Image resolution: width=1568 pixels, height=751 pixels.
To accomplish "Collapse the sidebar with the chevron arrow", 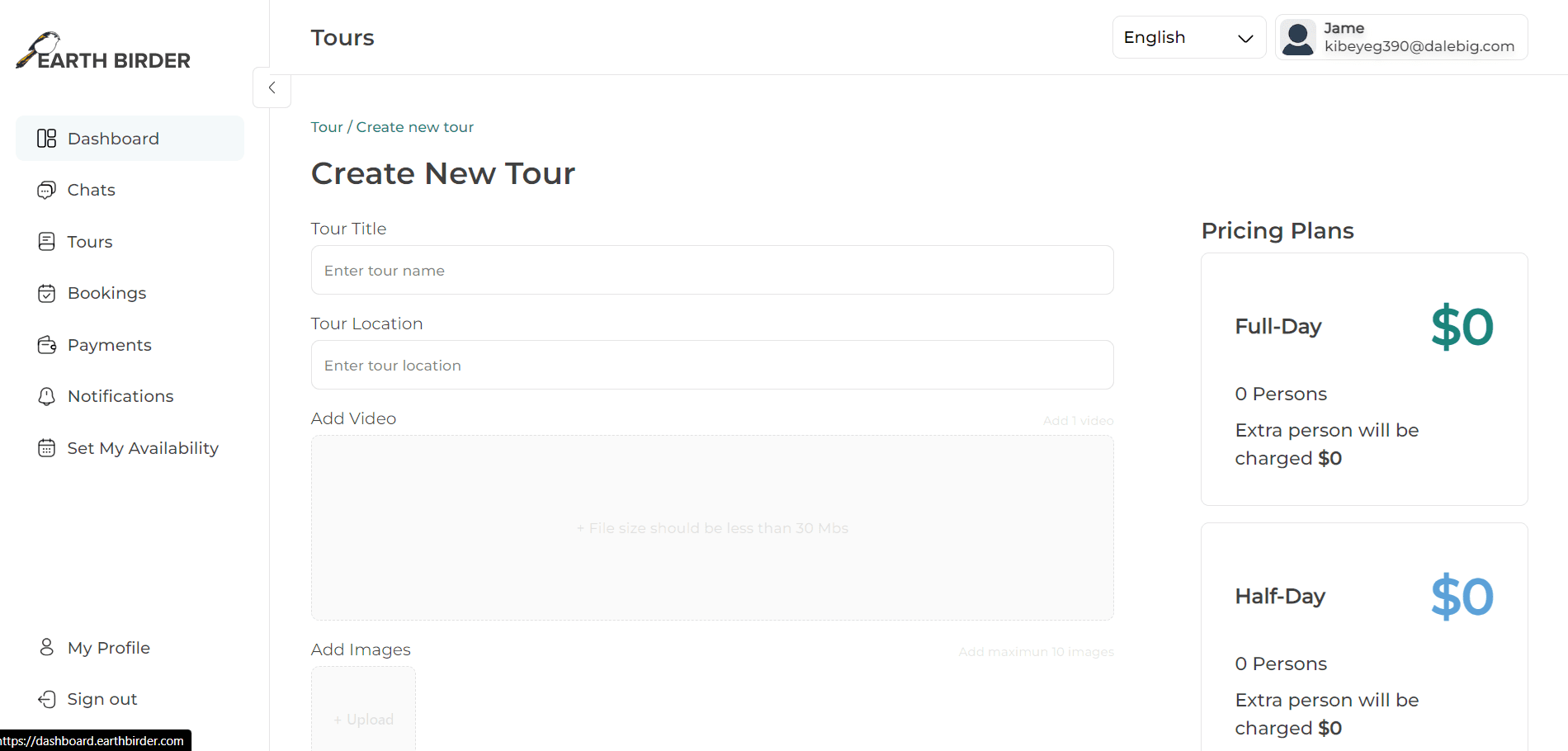I will click(x=272, y=87).
